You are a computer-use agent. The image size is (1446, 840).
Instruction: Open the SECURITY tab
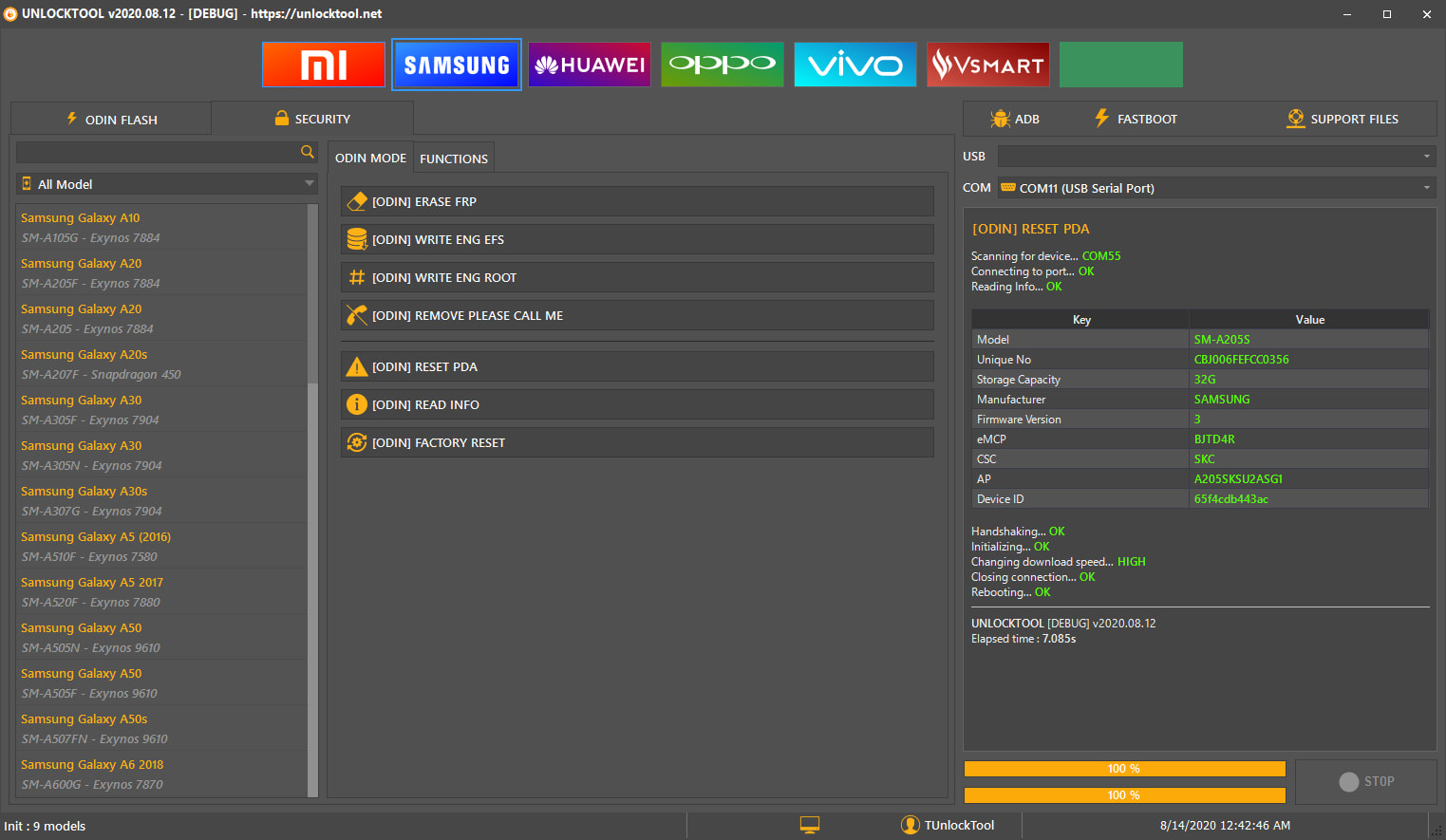tap(312, 119)
